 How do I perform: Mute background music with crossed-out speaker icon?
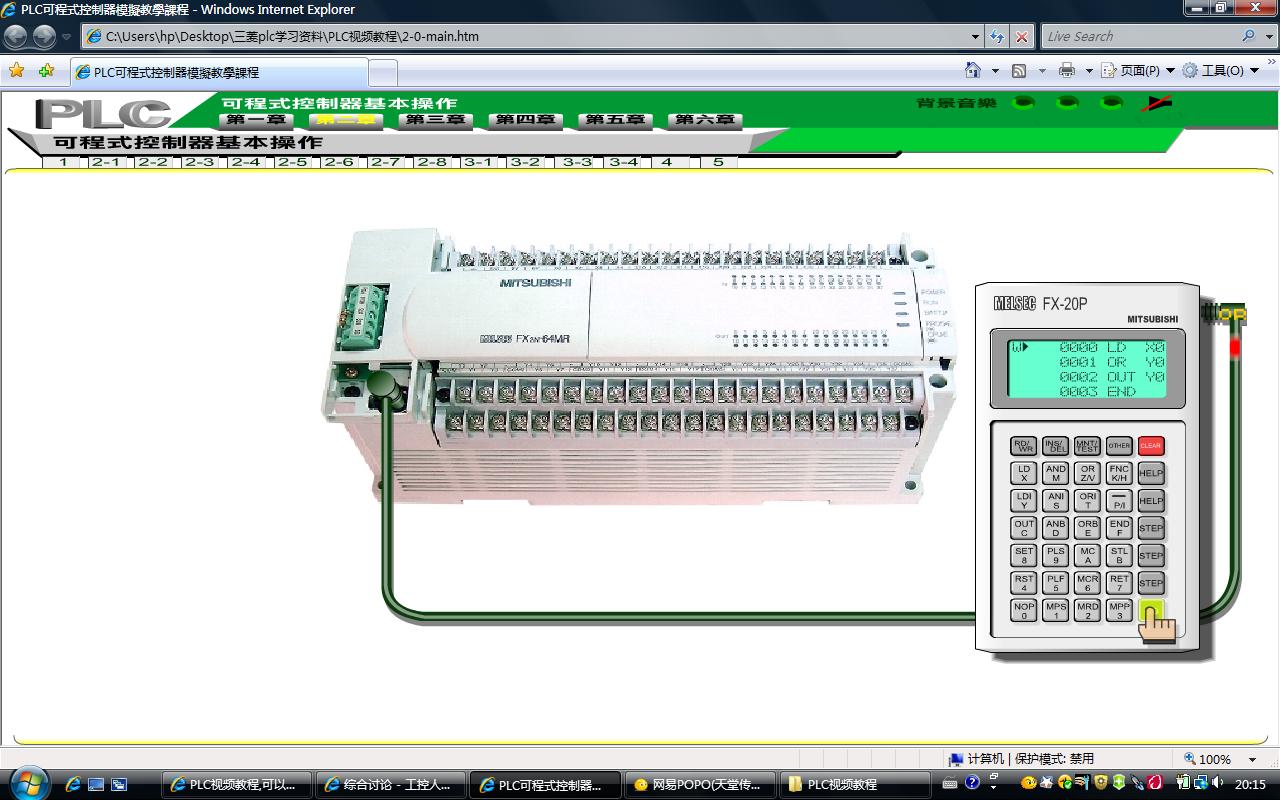[x=1157, y=103]
